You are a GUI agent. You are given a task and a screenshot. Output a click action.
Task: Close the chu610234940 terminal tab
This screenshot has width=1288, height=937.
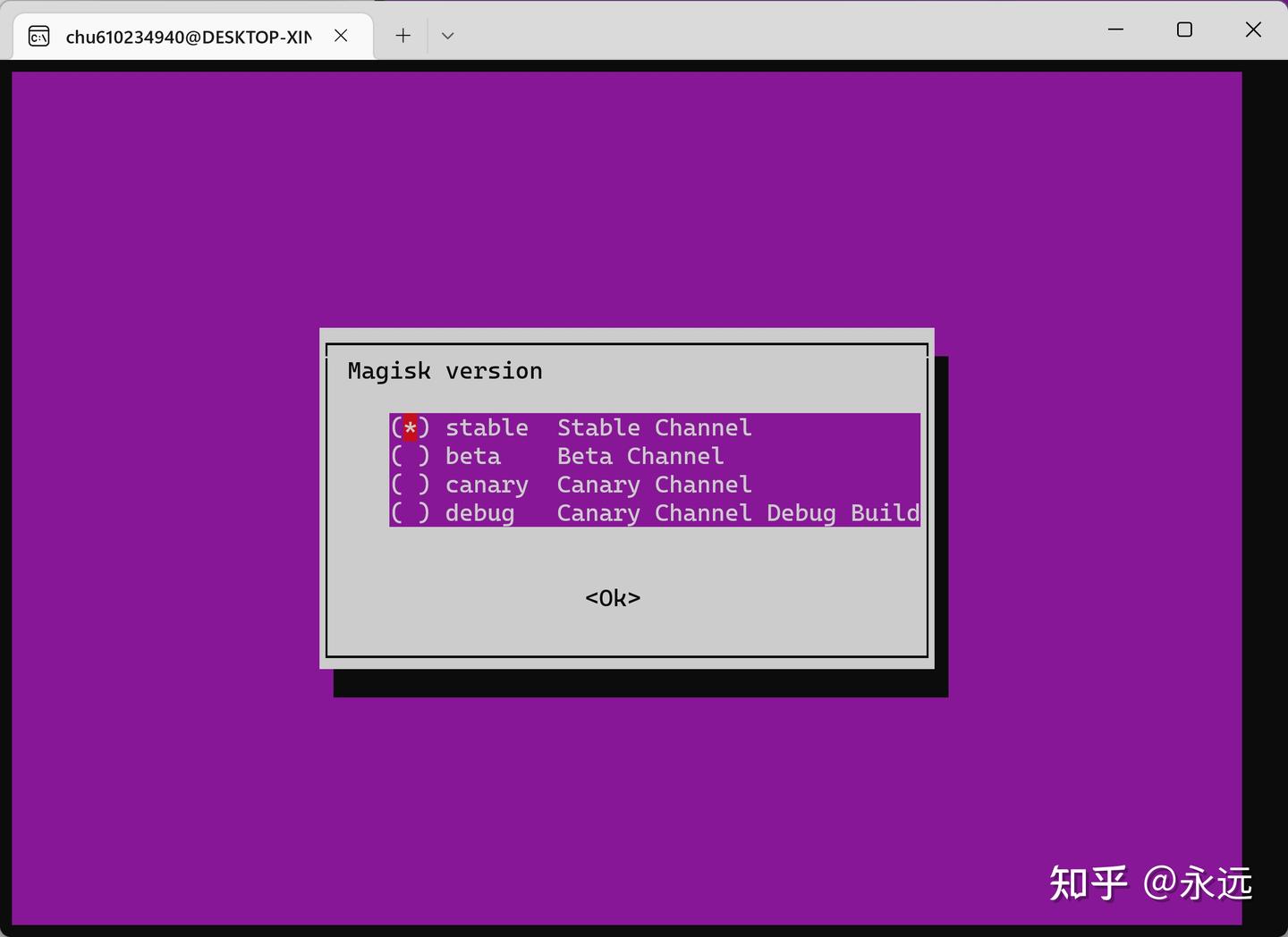coord(341,36)
